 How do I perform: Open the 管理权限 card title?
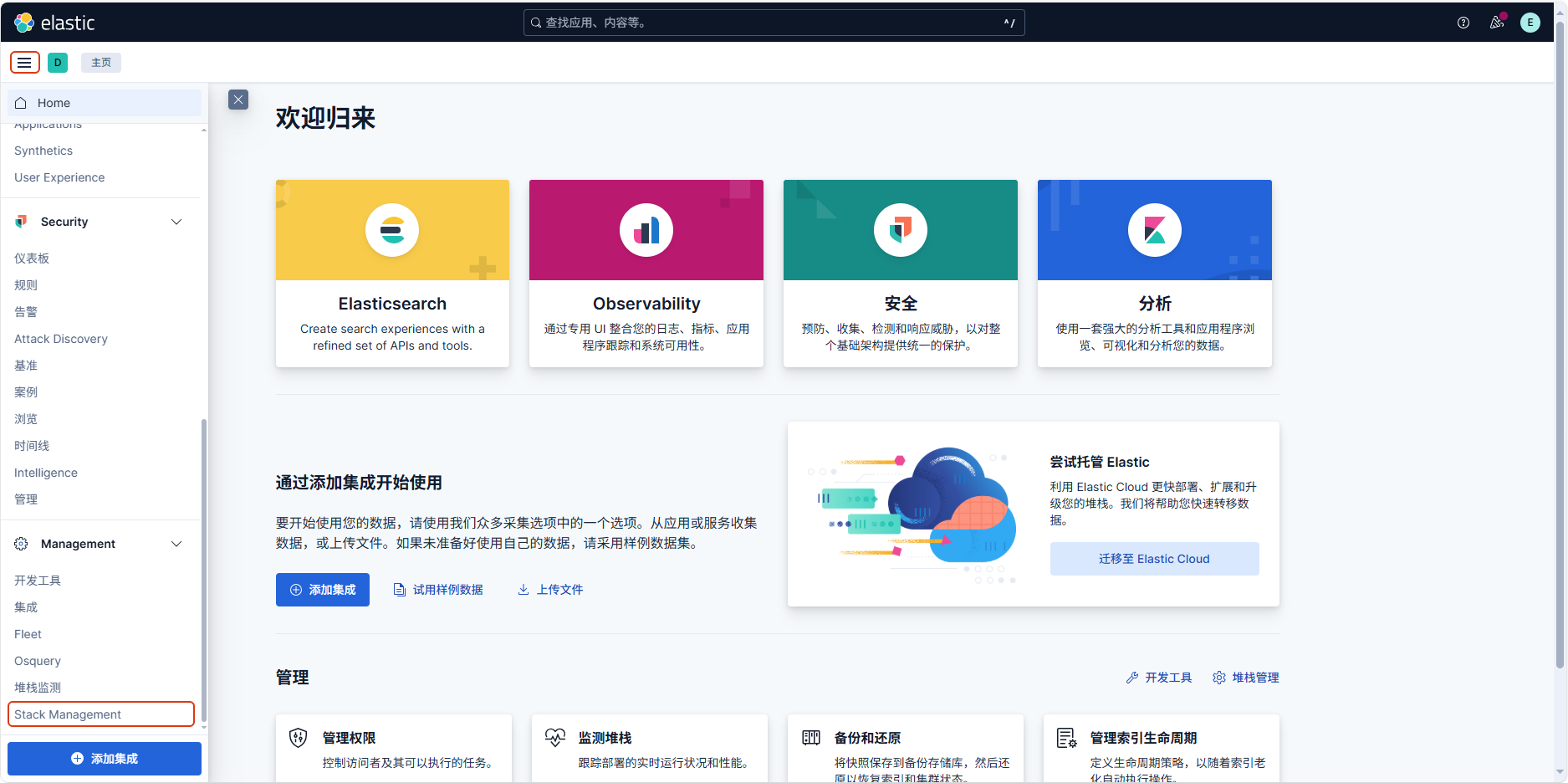pos(349,738)
